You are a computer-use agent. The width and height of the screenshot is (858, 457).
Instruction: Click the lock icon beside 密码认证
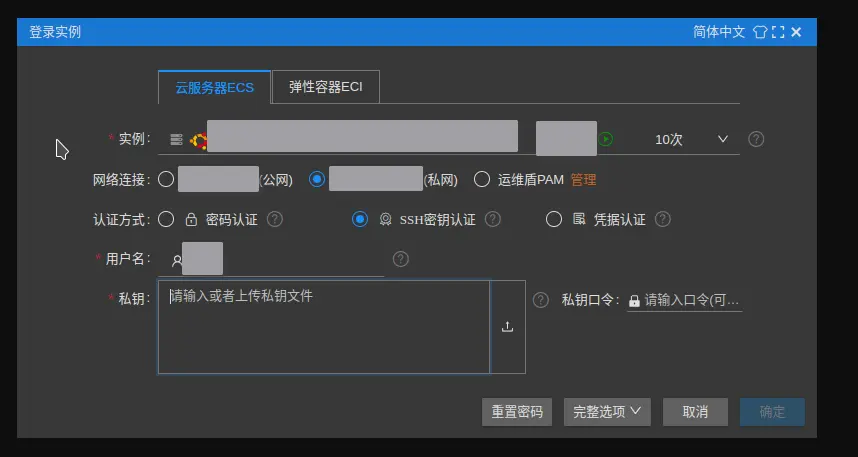(x=191, y=219)
